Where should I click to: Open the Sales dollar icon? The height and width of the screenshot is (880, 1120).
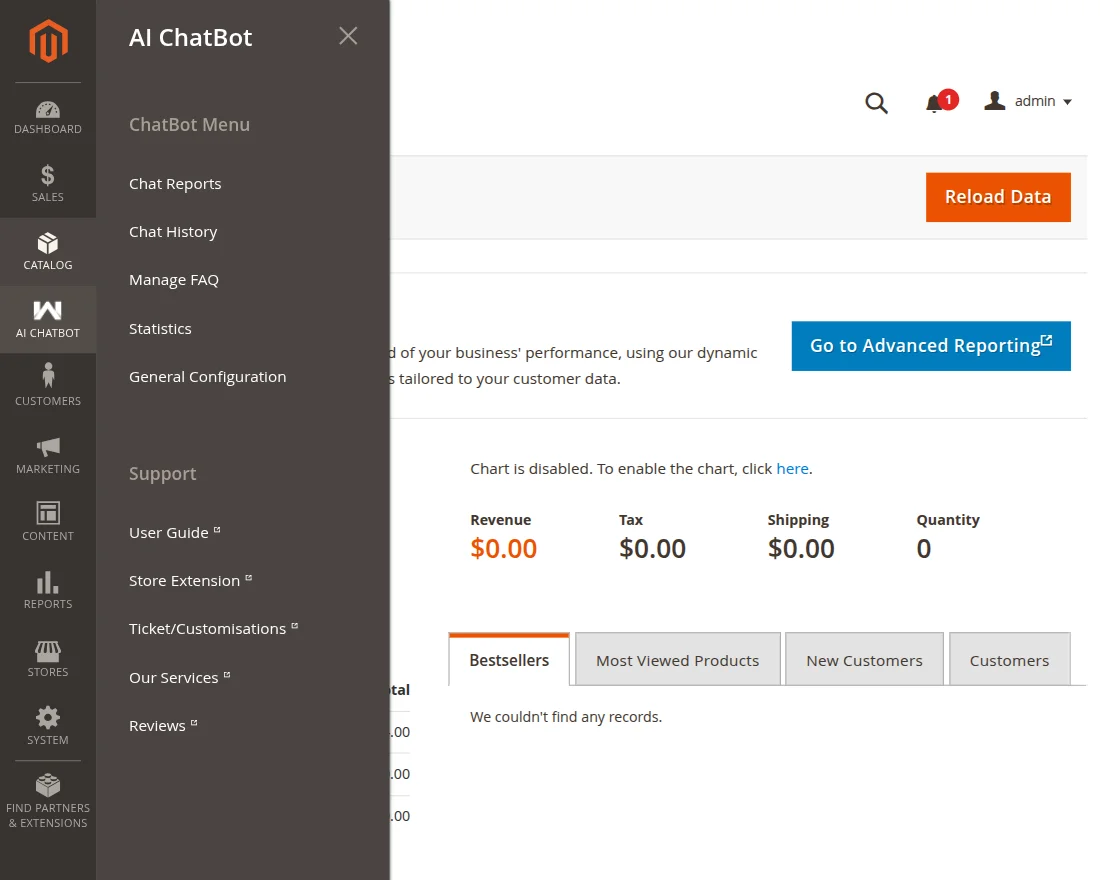(48, 177)
